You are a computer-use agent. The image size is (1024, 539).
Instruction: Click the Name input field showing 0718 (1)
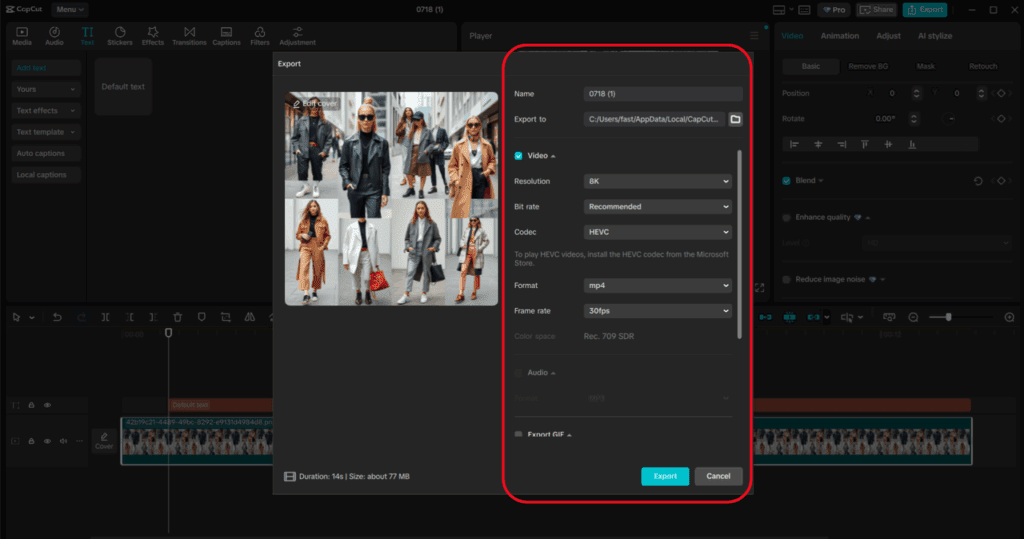pos(663,93)
